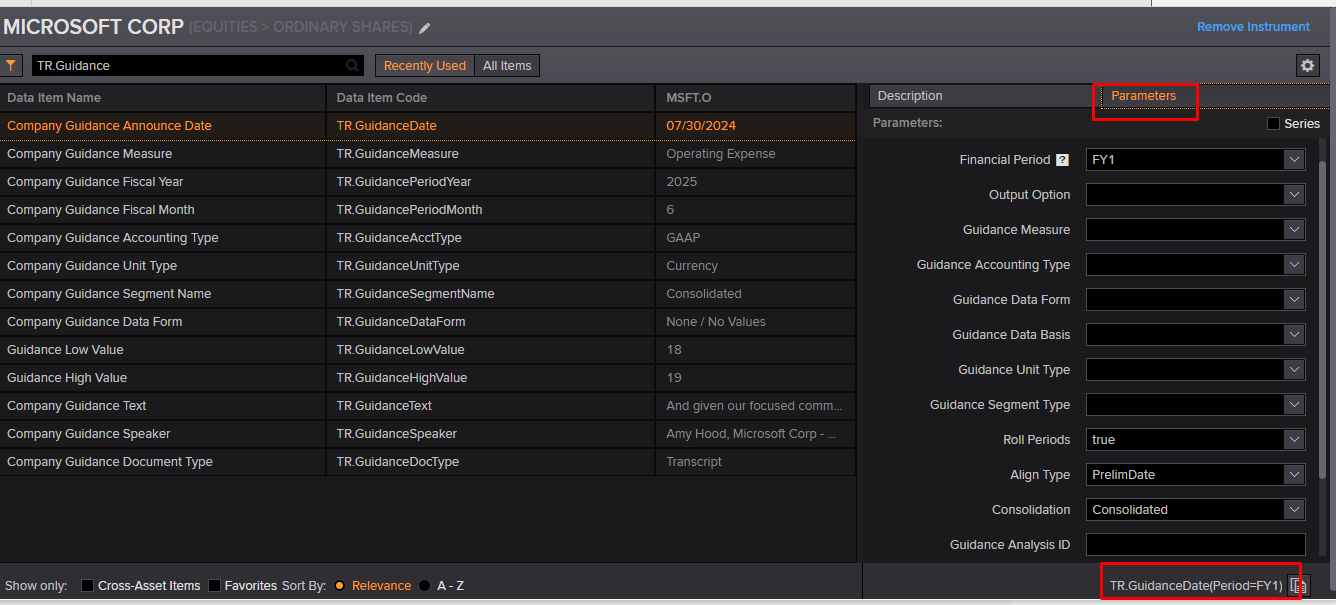Tick the Cross-Asset Items checkbox
This screenshot has height=605, width=1336.
pos(88,586)
